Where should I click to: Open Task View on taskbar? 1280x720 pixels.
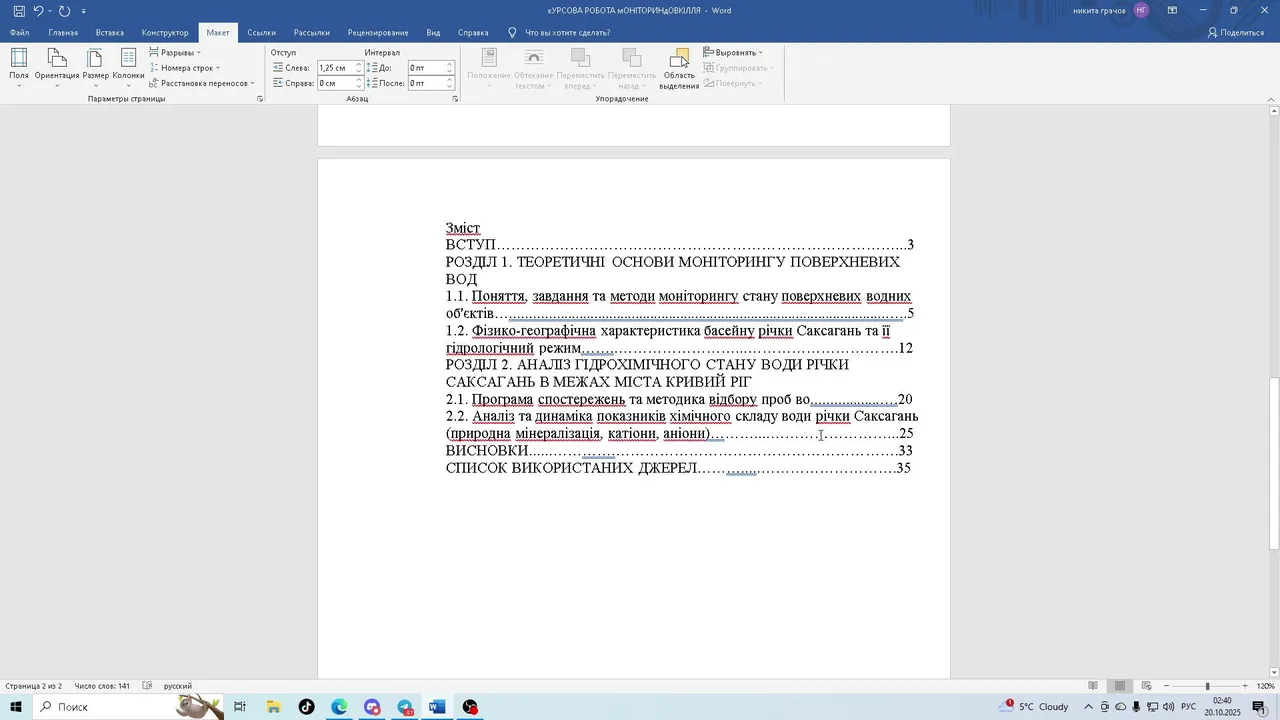(240, 707)
